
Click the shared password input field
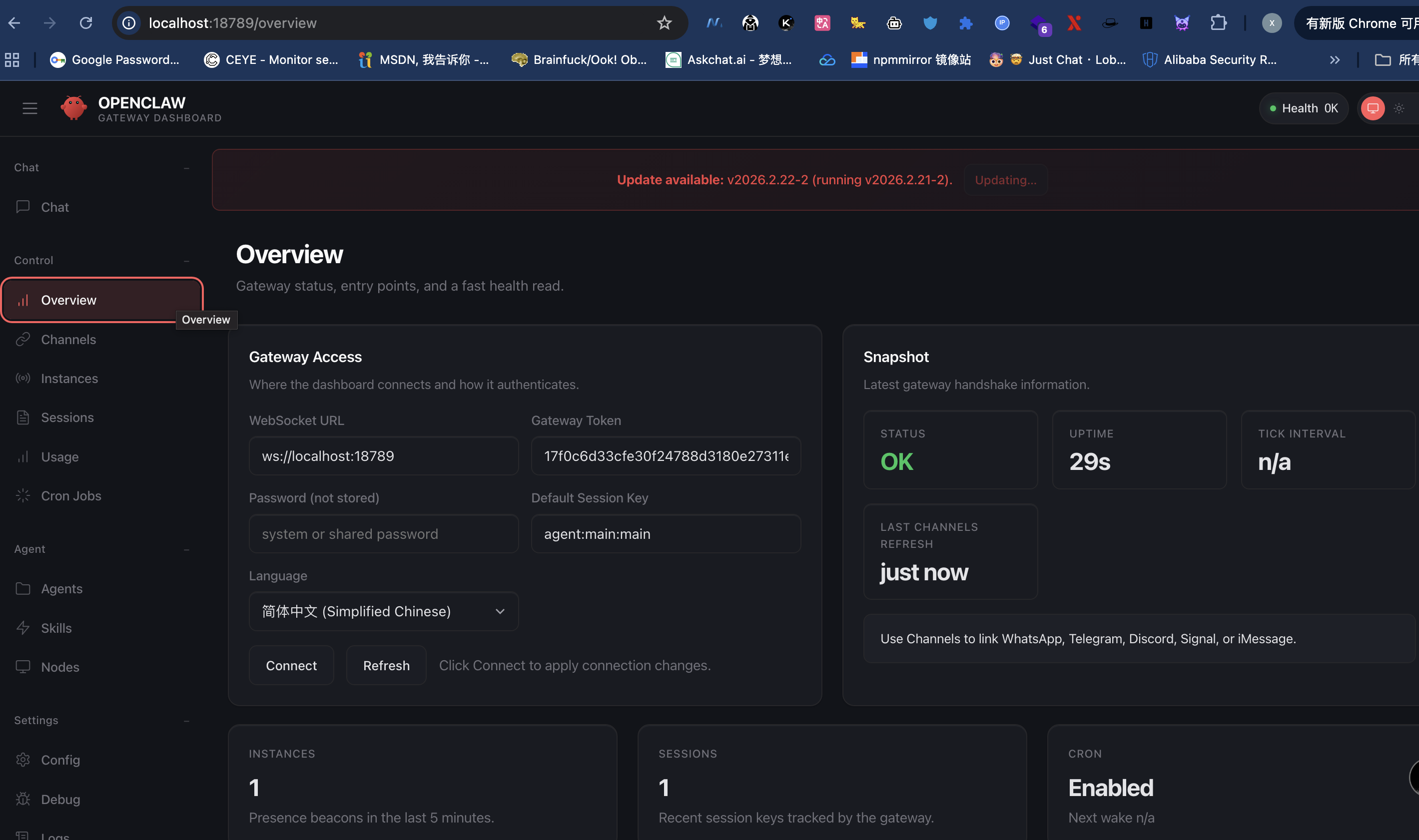click(x=383, y=533)
